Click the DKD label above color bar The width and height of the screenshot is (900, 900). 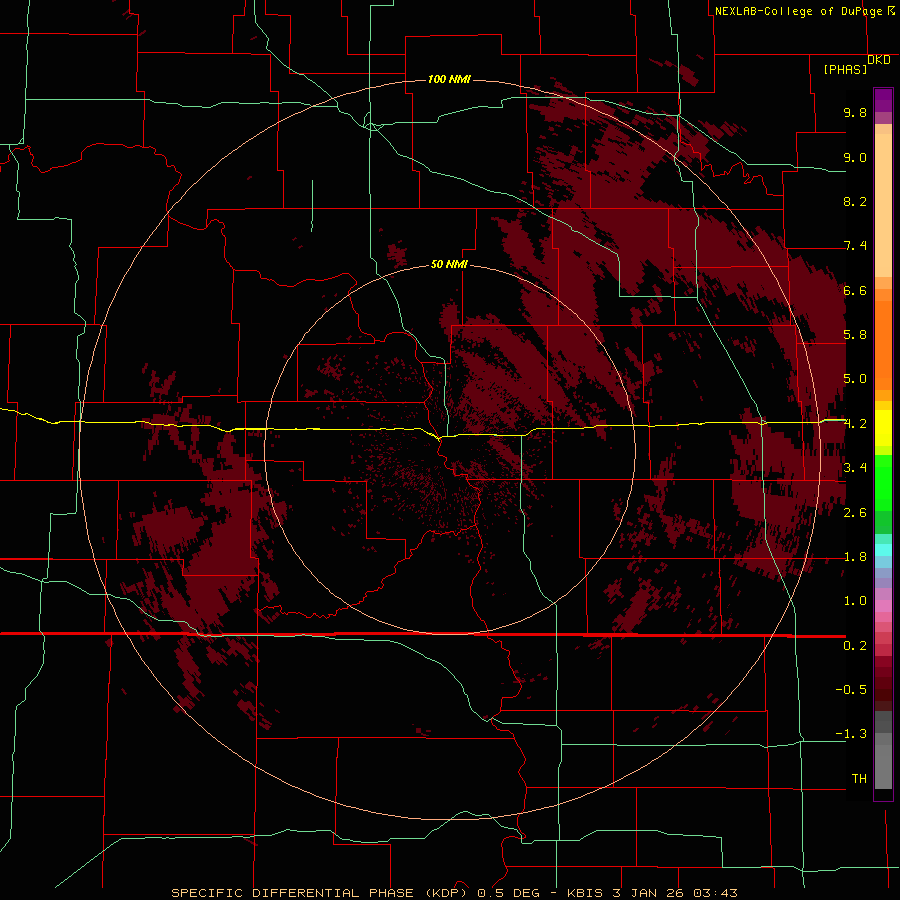coord(879,60)
